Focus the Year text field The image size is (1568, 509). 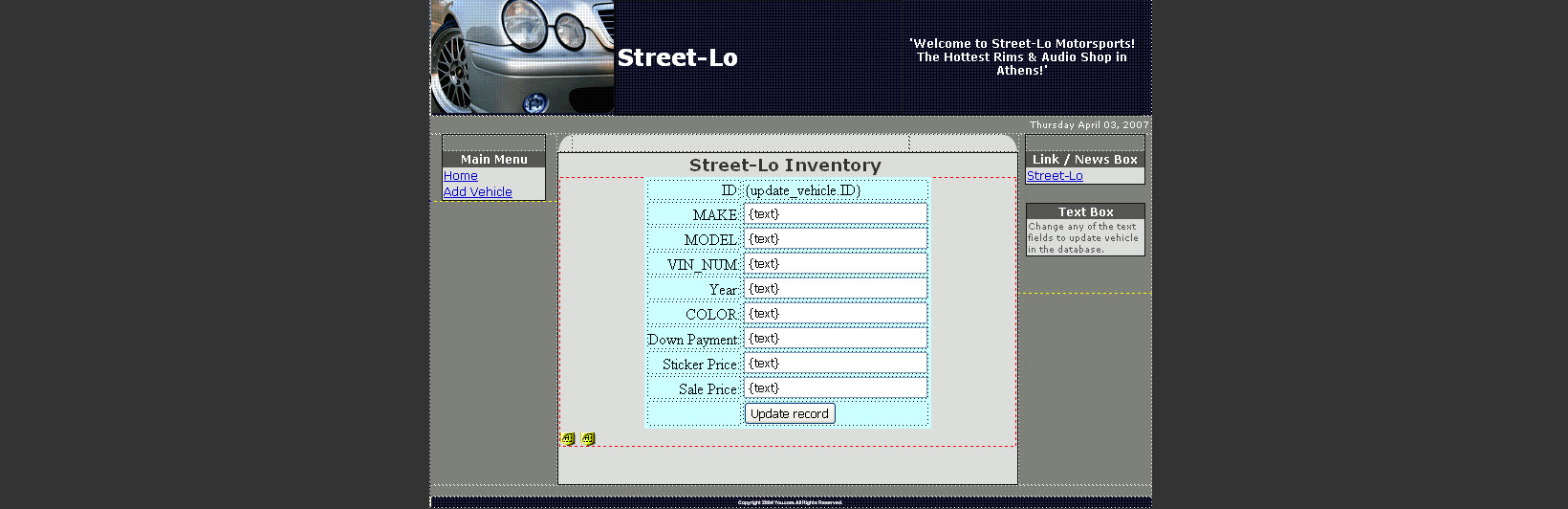tap(836, 288)
